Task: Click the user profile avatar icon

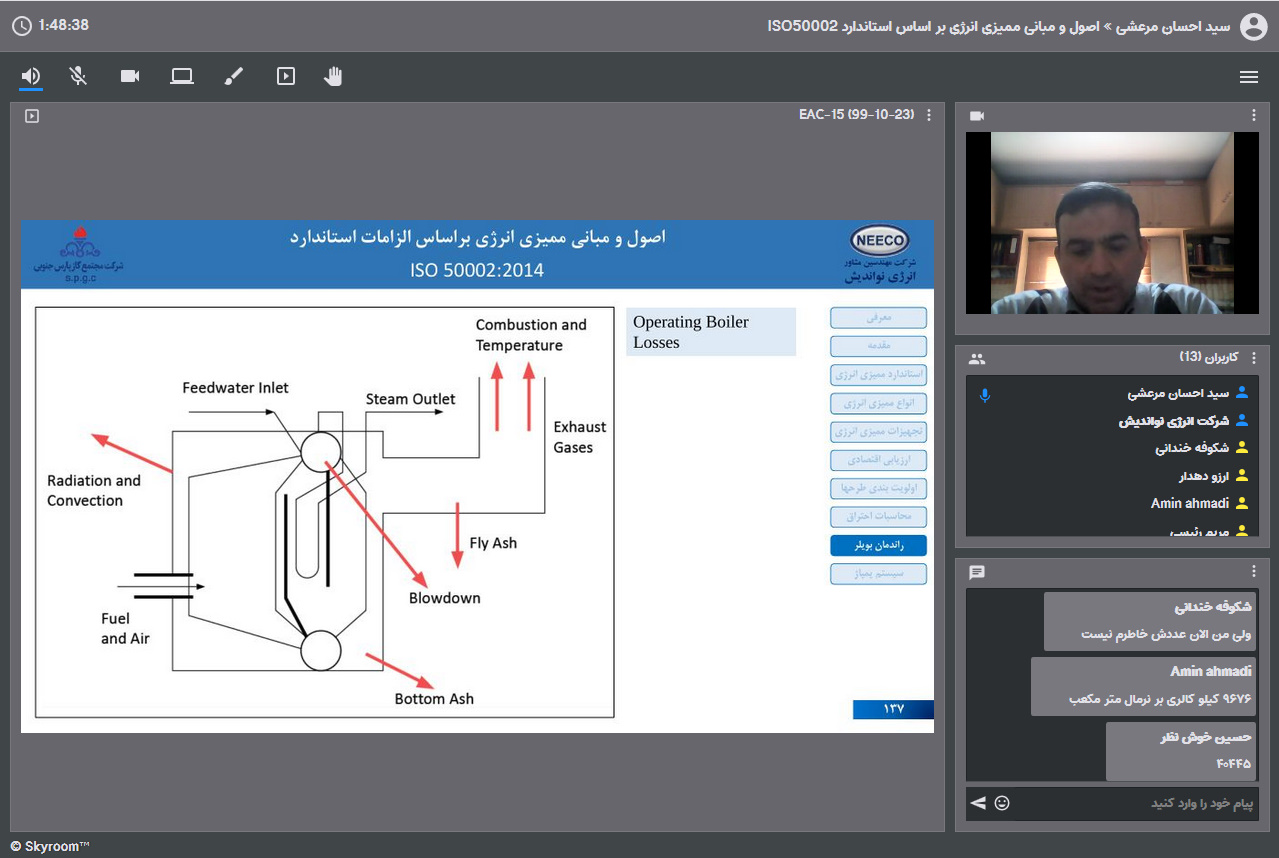Action: point(1253,26)
